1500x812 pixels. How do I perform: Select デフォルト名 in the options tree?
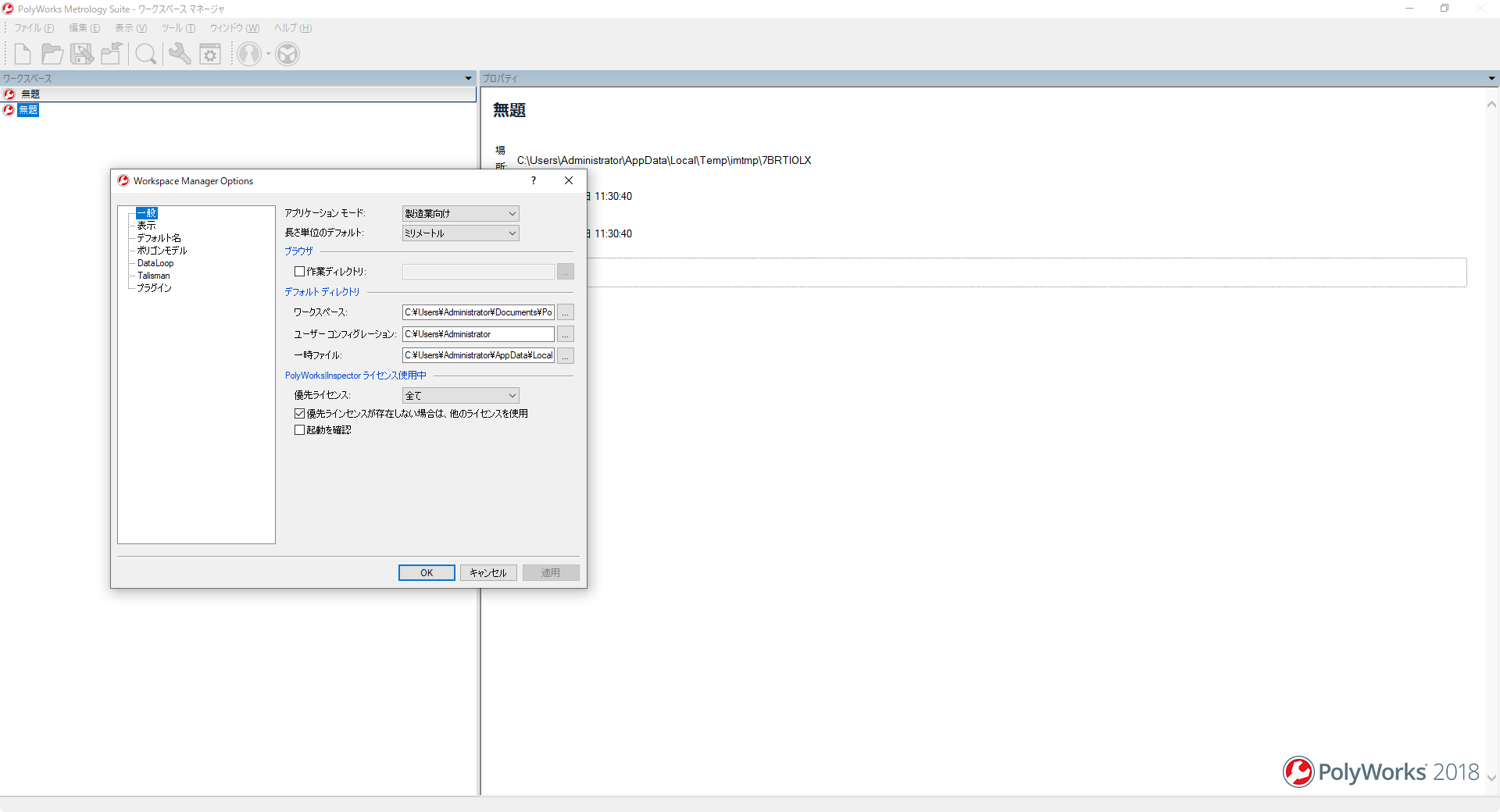[159, 238]
